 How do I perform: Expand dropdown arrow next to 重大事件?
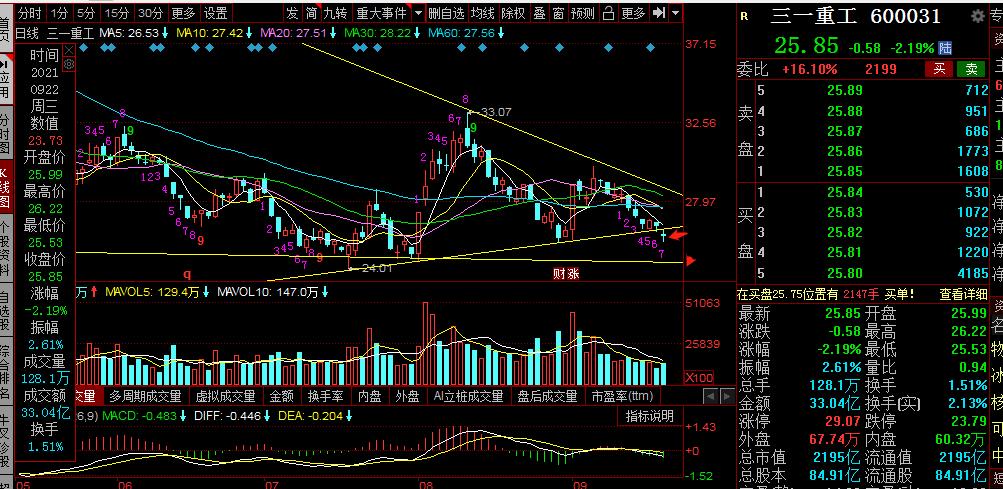(x=418, y=13)
